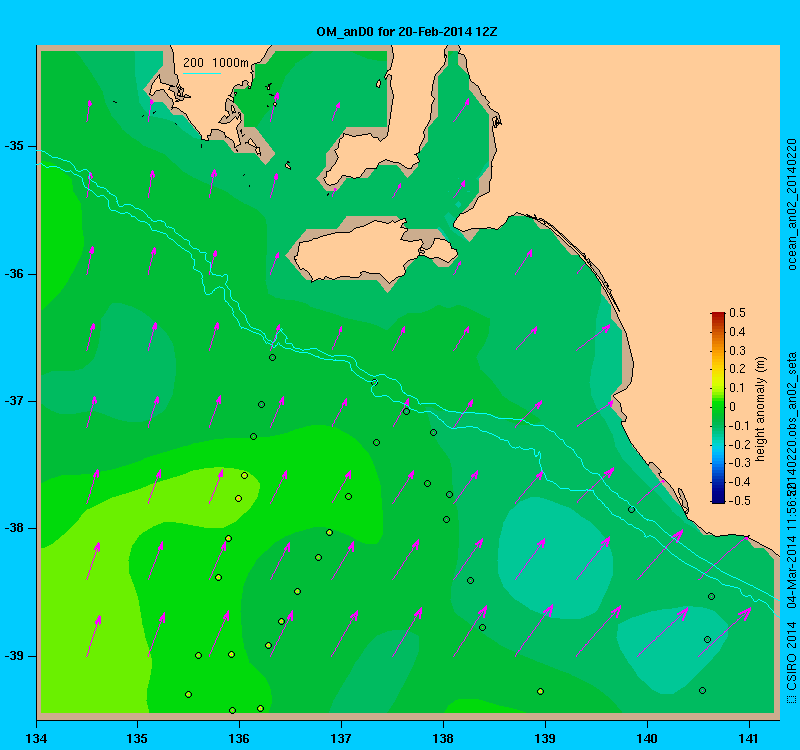The height and width of the screenshot is (750, 800).
Task: Click the '141' longitude axis label
Action: [749, 738]
